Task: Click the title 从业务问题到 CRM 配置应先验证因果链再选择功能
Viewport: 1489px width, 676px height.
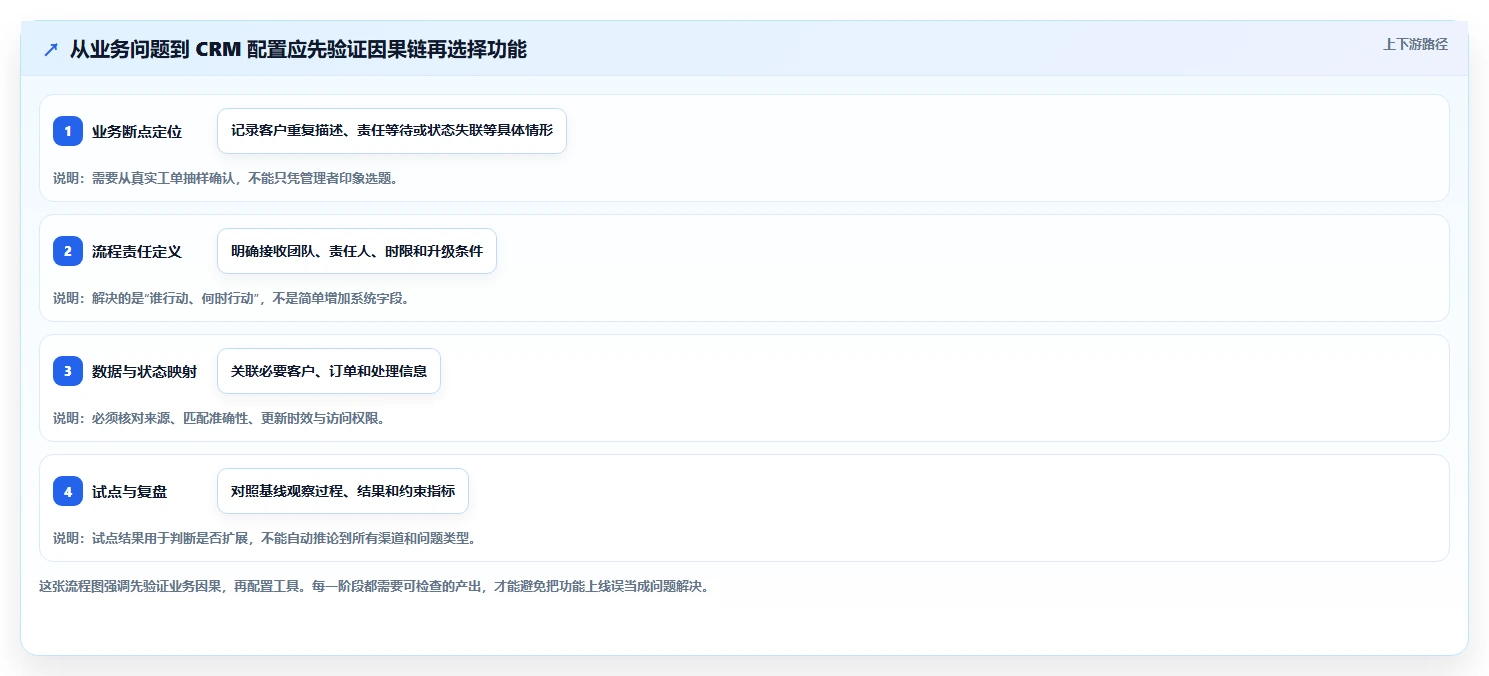Action: point(298,49)
